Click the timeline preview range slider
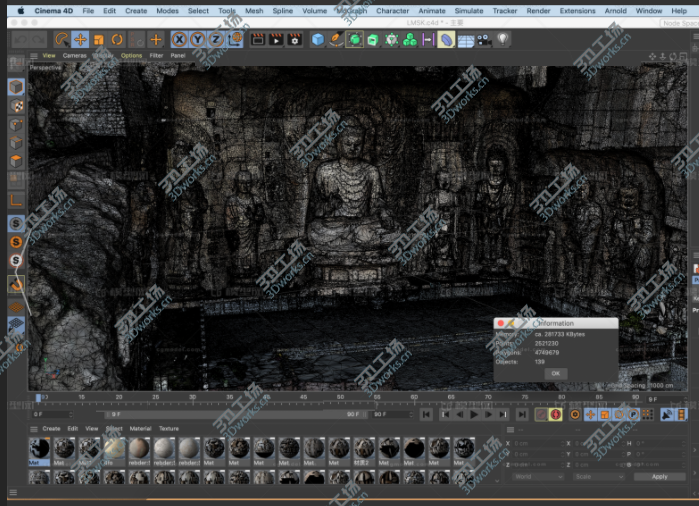 click(x=235, y=414)
